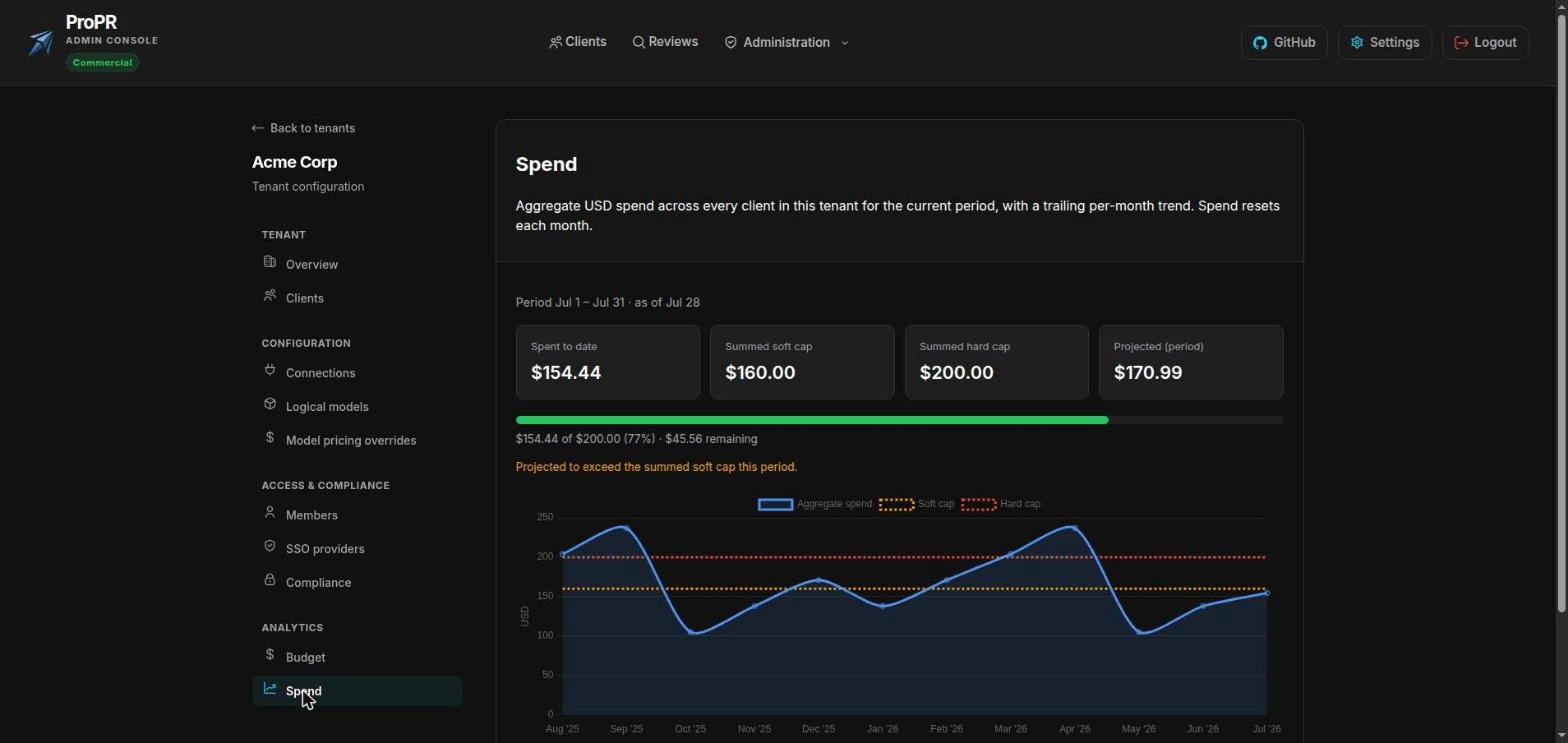This screenshot has height=743, width=1568.
Task: Click the Overview building icon in sidebar
Action: [x=270, y=262]
